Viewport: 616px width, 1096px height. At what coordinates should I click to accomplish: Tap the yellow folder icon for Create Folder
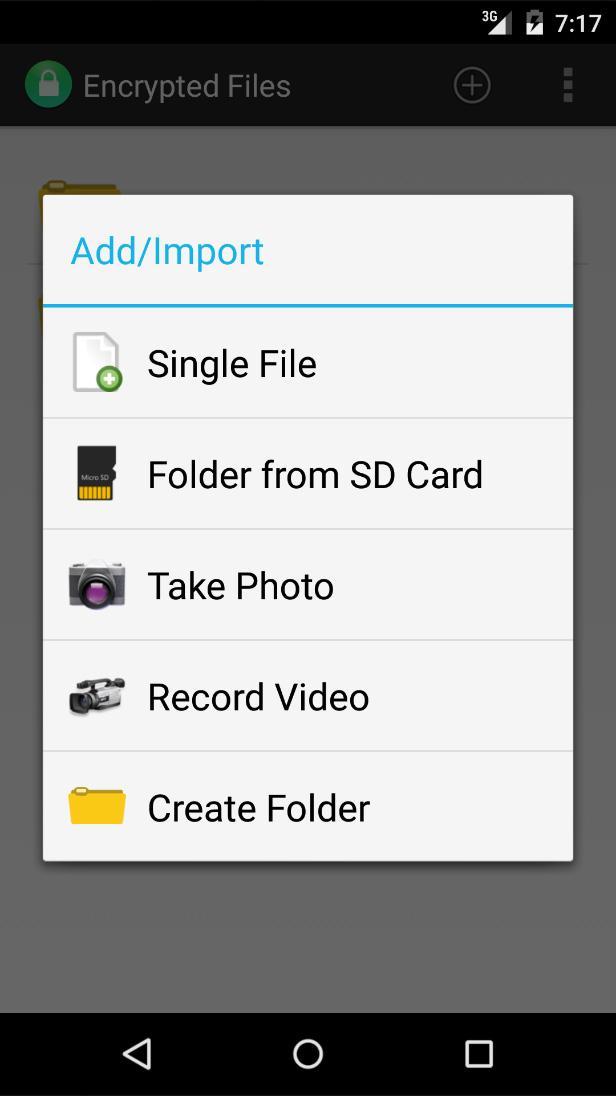97,806
